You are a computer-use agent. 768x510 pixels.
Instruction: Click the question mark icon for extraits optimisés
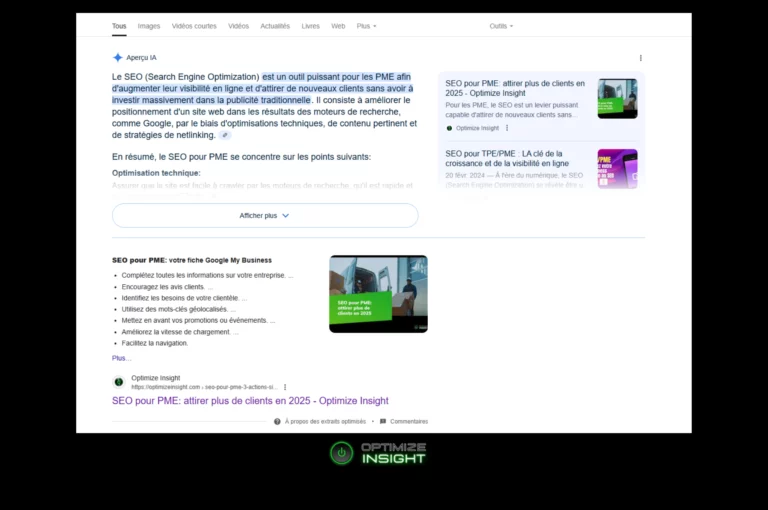277,421
